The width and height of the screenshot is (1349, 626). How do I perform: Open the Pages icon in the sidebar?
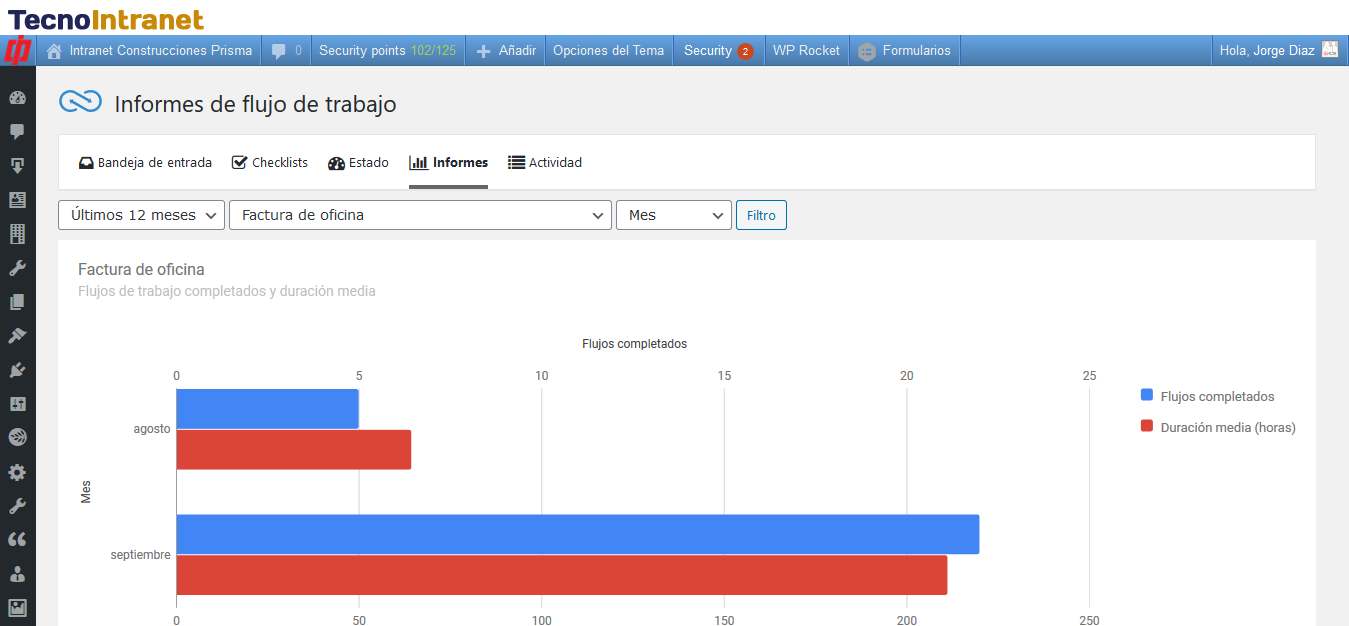pos(17,302)
